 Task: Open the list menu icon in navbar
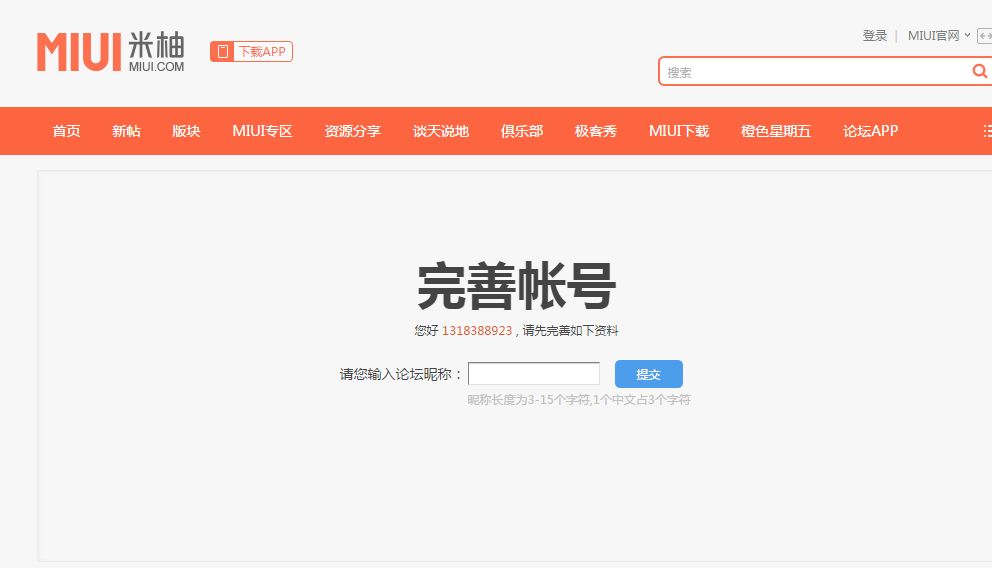pyautogui.click(x=987, y=131)
